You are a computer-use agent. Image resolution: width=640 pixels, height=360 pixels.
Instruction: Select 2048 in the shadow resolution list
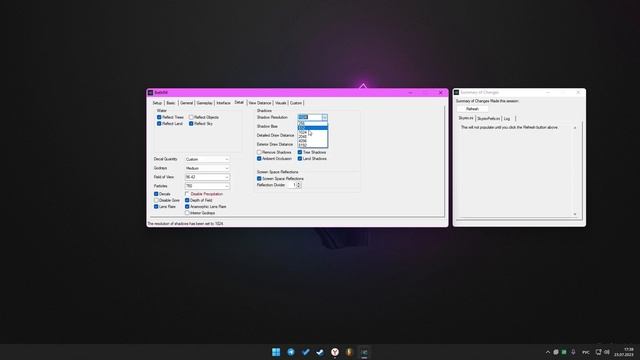pos(312,137)
